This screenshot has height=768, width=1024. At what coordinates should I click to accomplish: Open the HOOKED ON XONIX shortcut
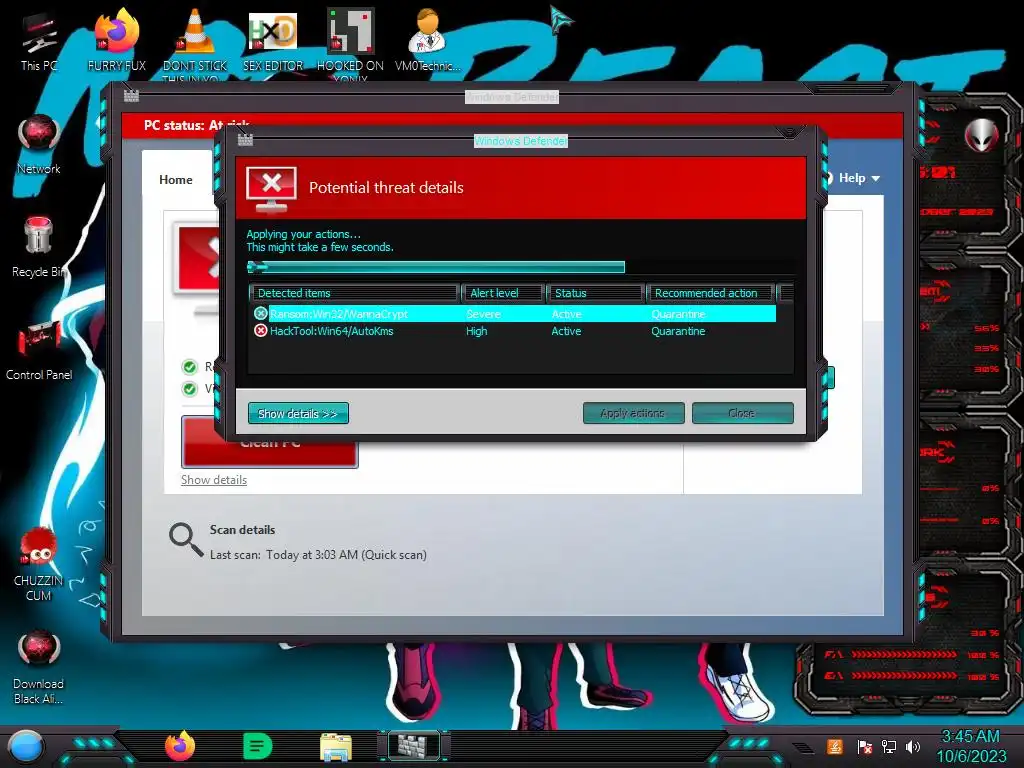point(350,43)
